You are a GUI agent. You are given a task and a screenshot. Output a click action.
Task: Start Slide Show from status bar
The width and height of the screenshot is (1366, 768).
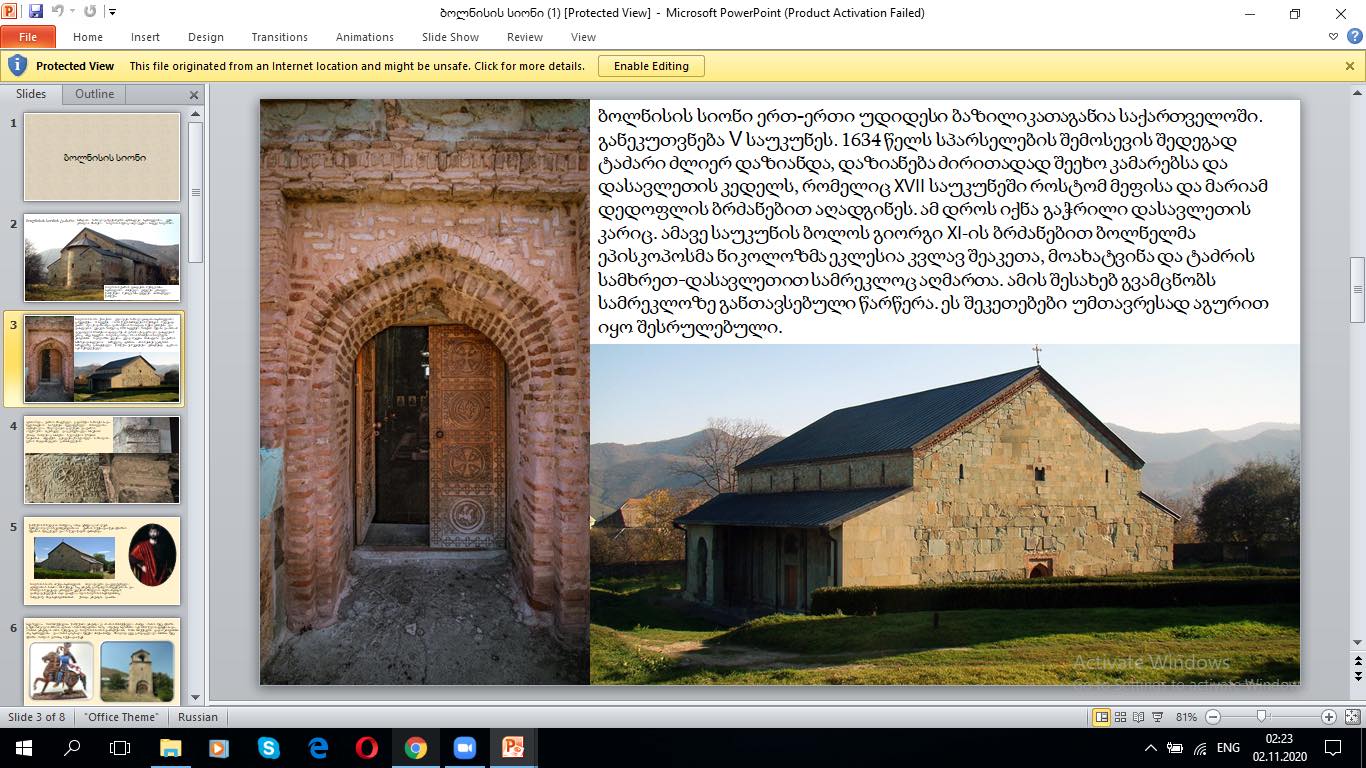coord(1157,717)
